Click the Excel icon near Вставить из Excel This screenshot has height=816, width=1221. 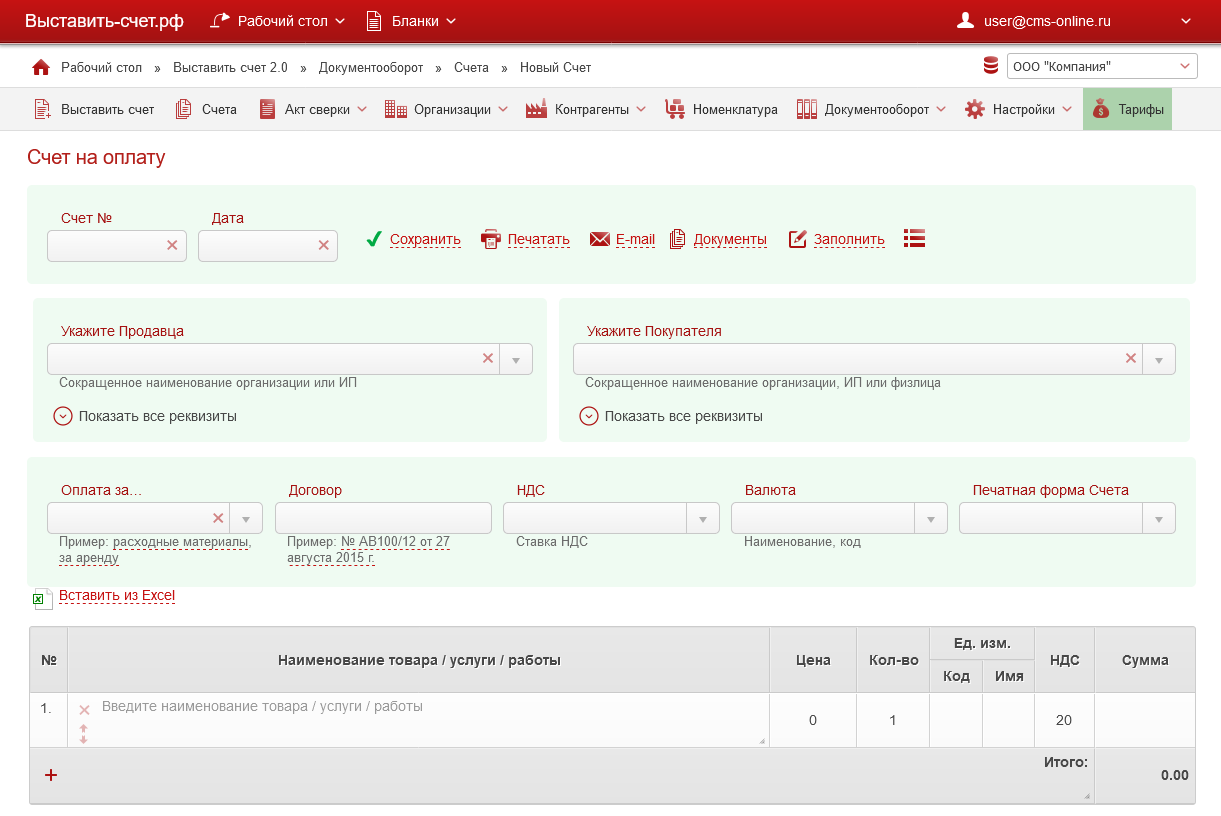tap(42, 598)
